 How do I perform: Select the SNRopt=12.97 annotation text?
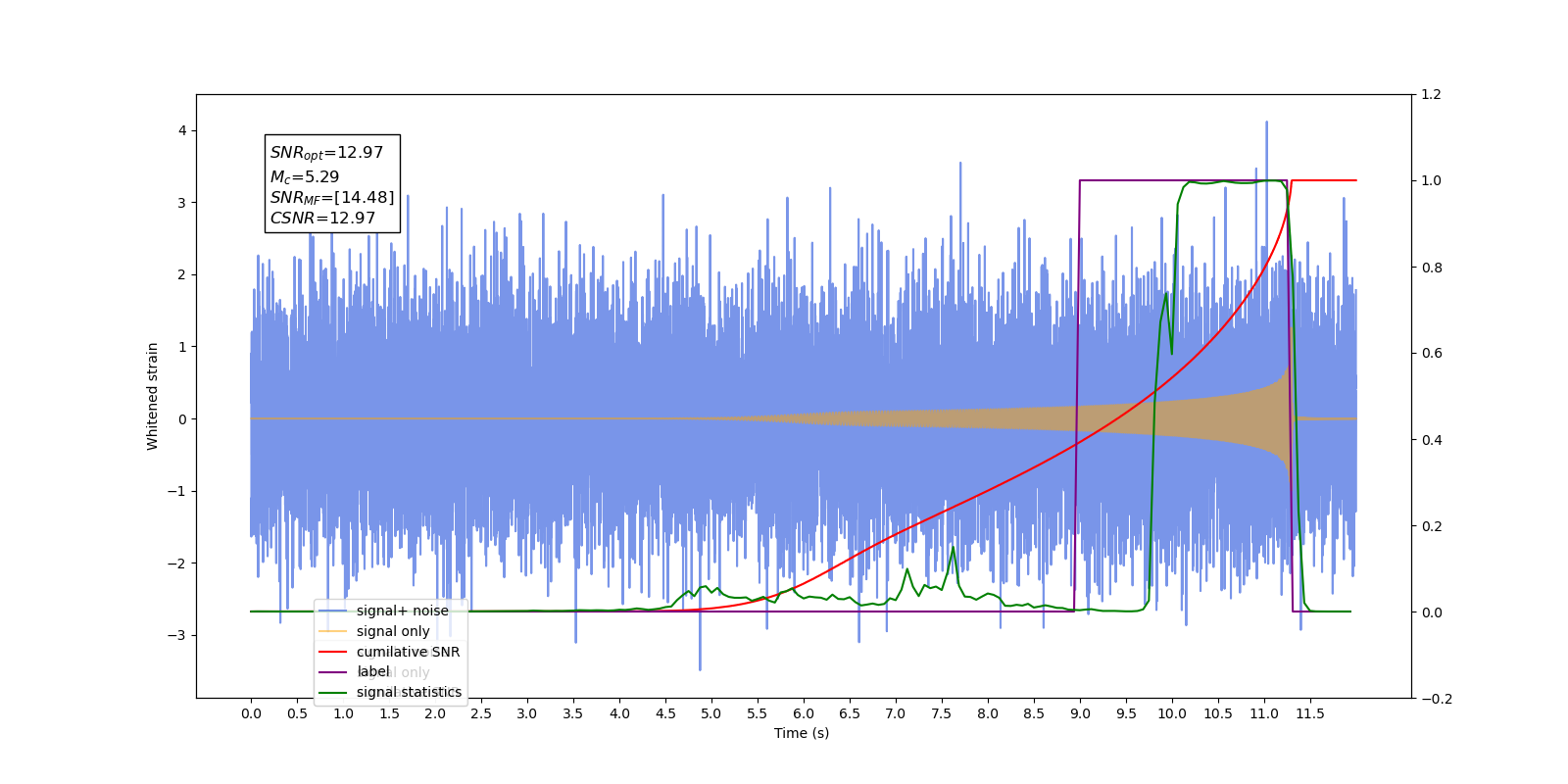click(x=326, y=153)
